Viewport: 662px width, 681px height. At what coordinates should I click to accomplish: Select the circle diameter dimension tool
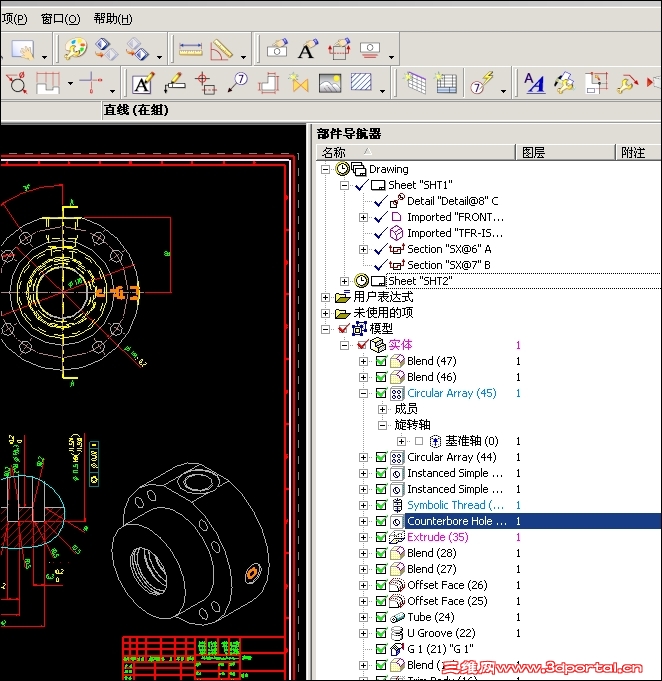click(x=17, y=83)
